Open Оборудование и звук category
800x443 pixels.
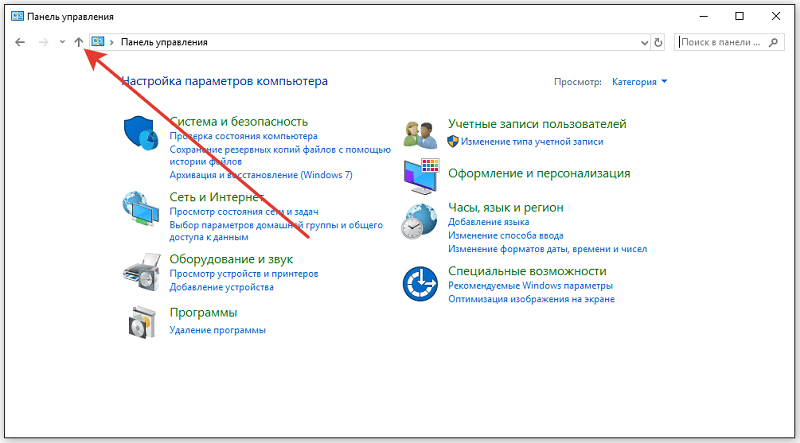coord(231,259)
